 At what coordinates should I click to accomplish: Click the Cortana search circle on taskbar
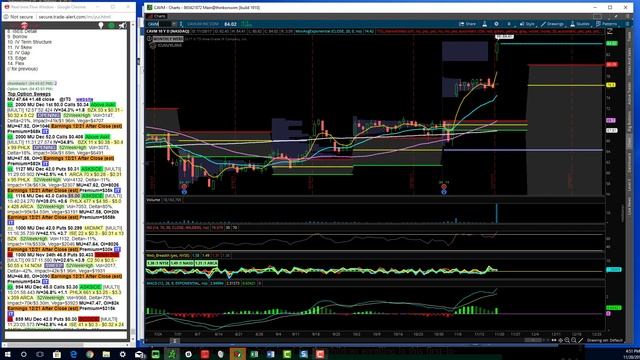pyautogui.click(x=24, y=354)
